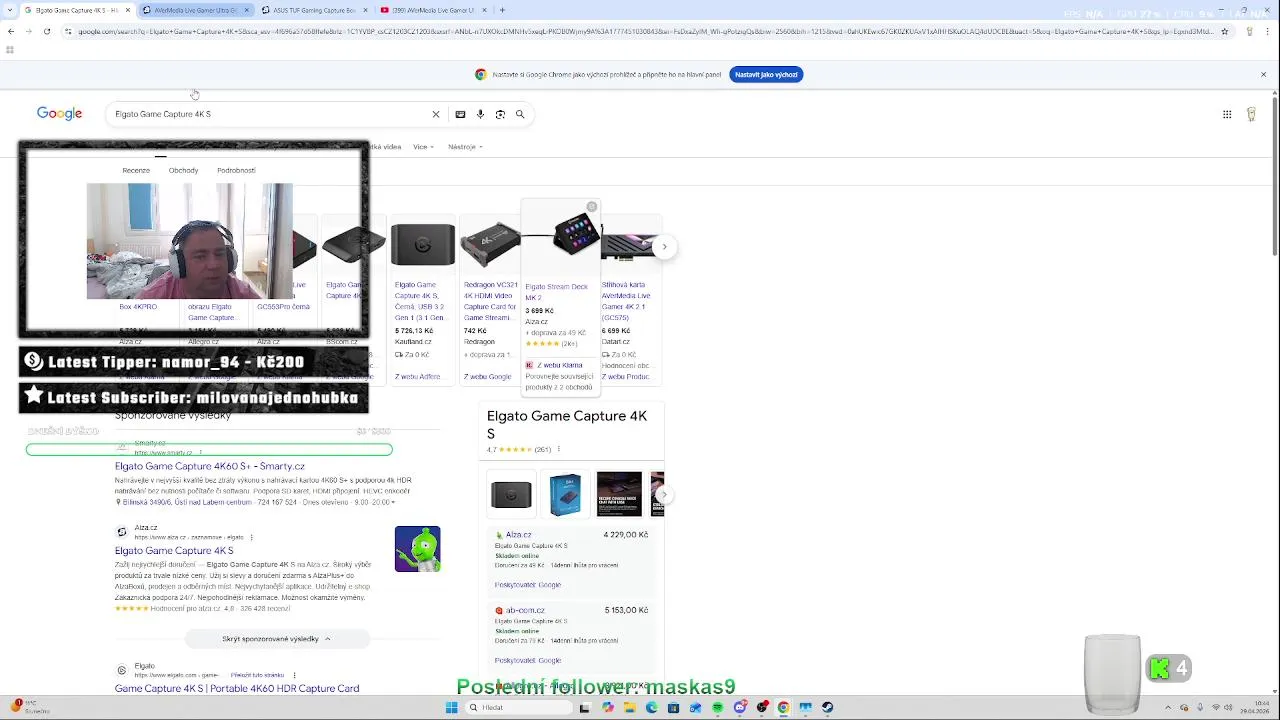Viewport: 1280px width, 720px height.
Task: Open Redragon VC321 4K HDMI capture card listing
Action: (x=490, y=301)
